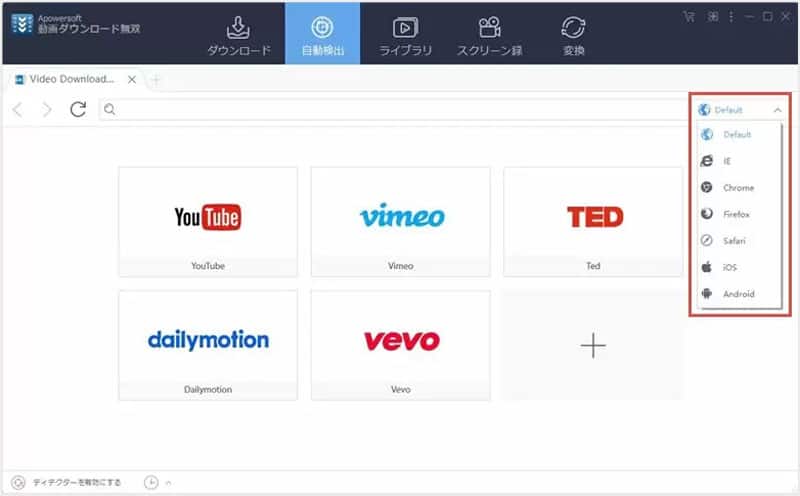Click the shopping cart icon in title bar
Screen dimensions: 800x496
688,16
